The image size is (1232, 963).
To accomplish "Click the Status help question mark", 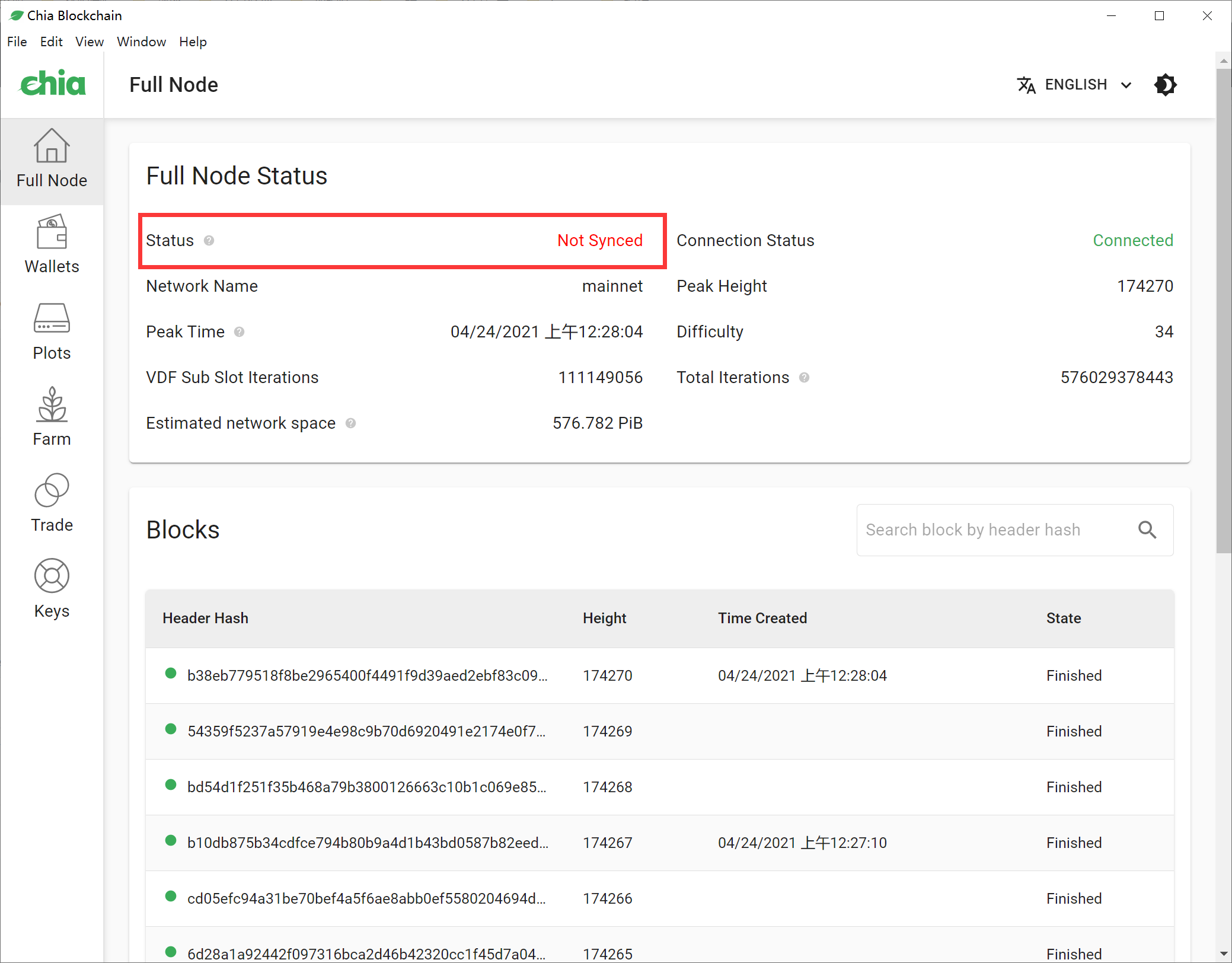I will tap(209, 241).
